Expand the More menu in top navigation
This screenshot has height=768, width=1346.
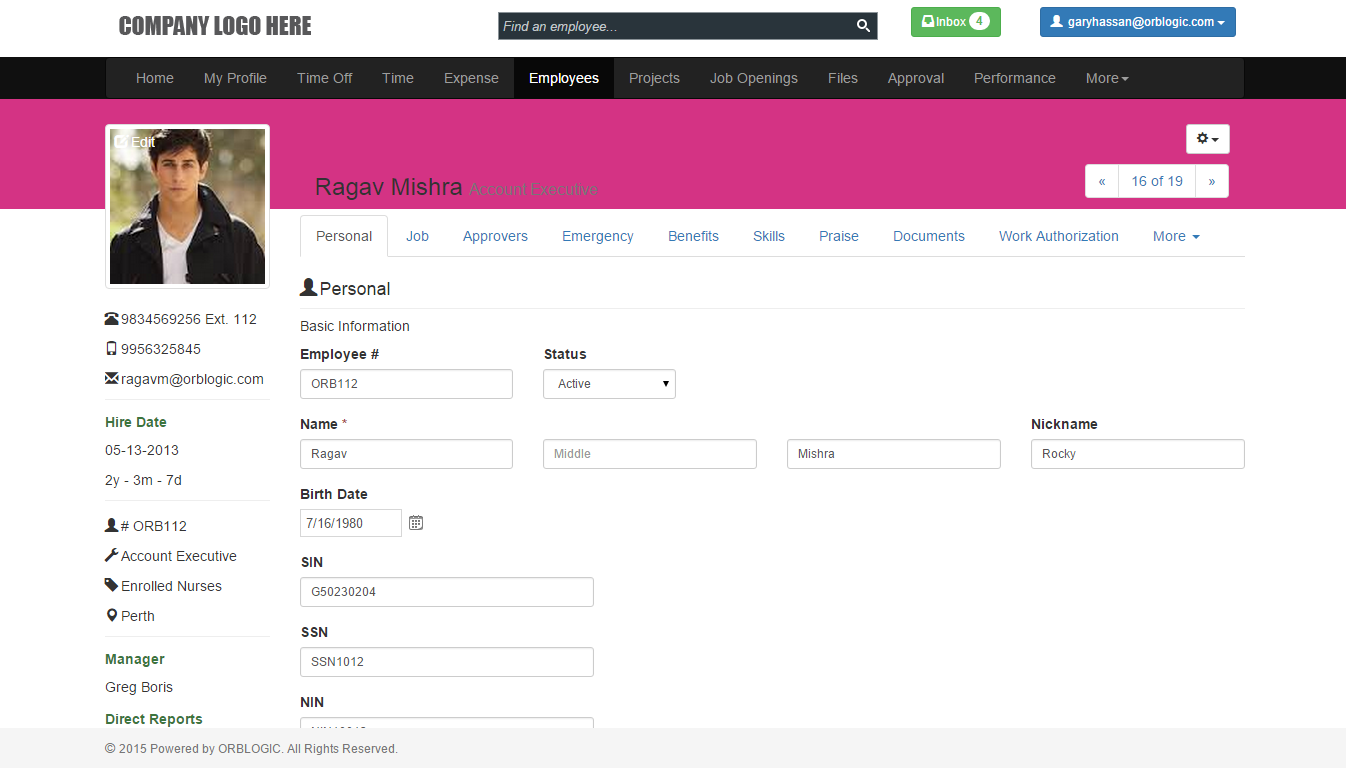point(1107,78)
